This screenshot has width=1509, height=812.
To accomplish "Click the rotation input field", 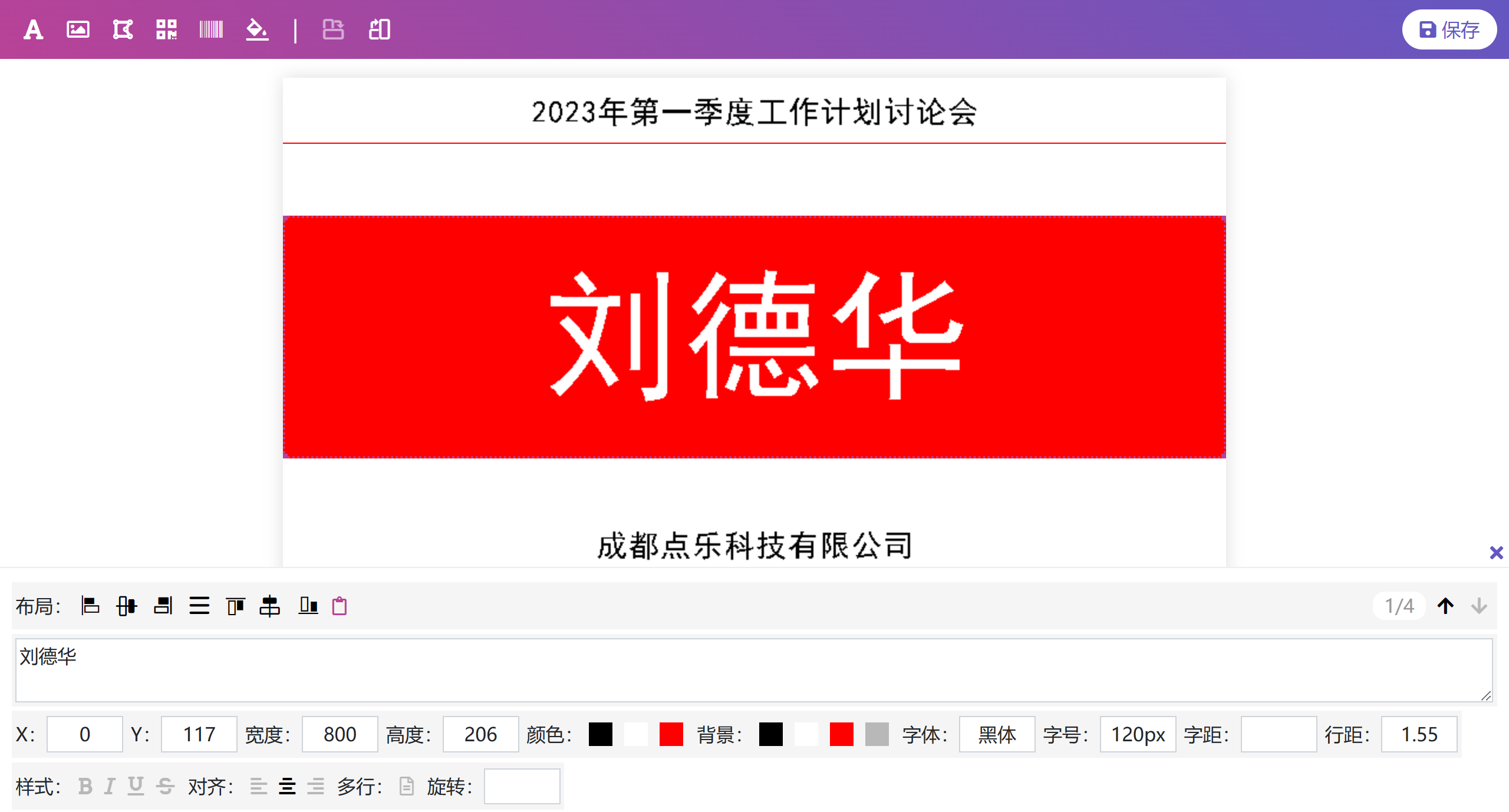I will pos(522,786).
